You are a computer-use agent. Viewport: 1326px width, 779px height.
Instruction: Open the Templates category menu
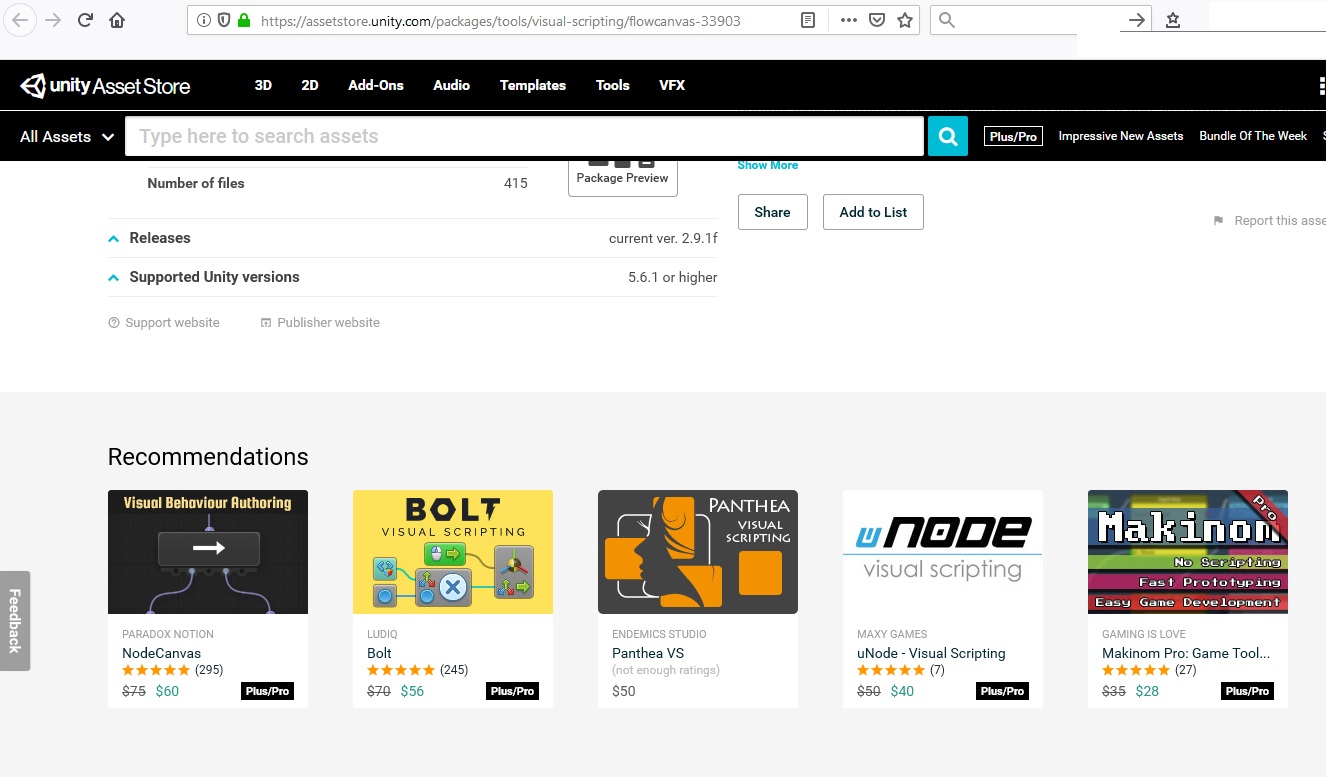pos(533,86)
